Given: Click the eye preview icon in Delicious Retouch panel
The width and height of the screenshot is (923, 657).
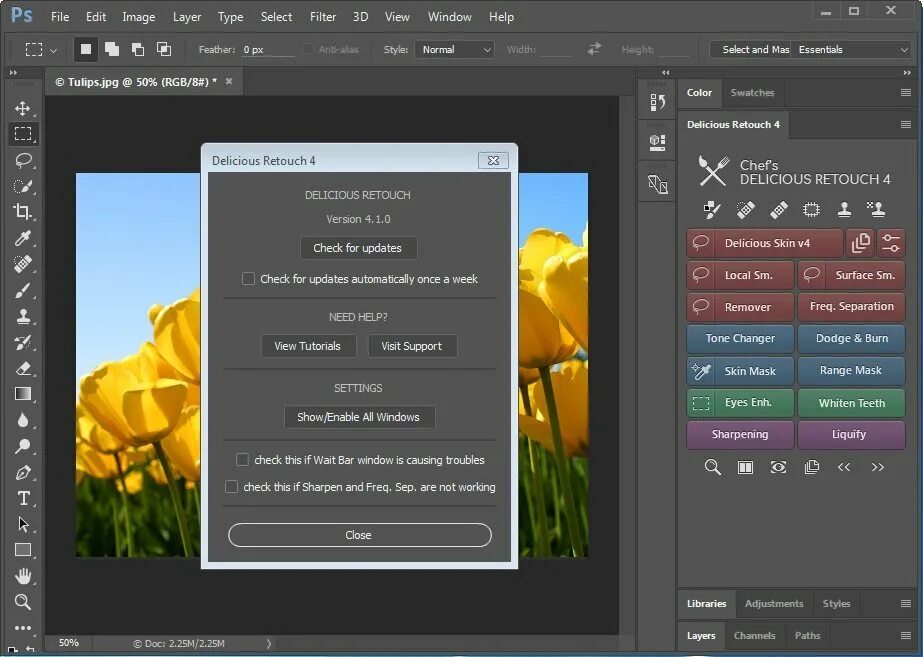Looking at the screenshot, I should tap(778, 467).
